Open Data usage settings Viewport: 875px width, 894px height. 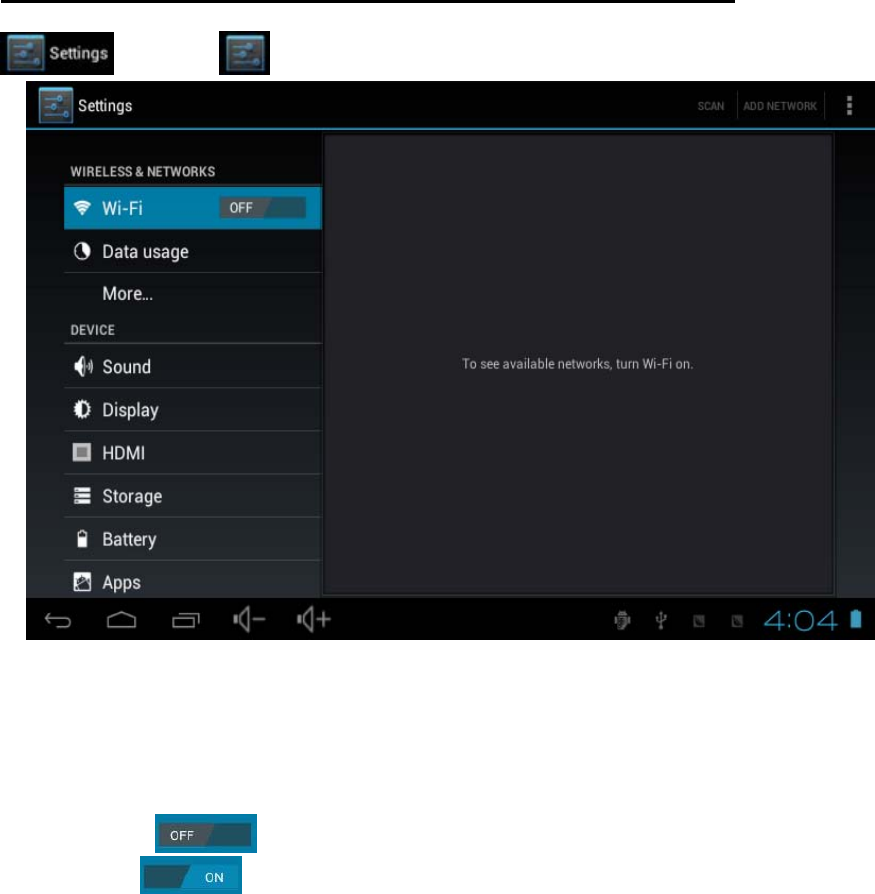point(193,251)
